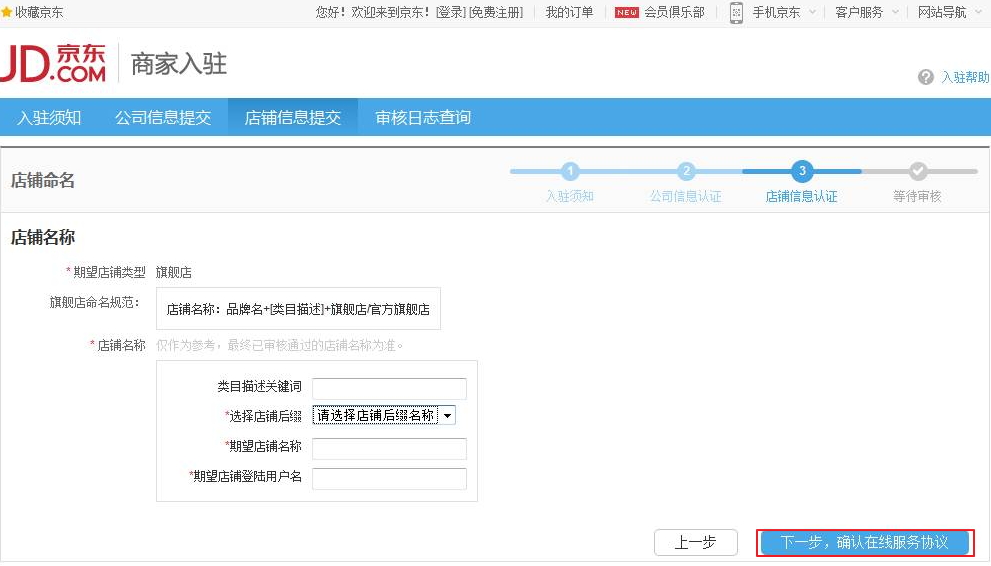Click the 店铺命名 section heading
Viewport: 991px width, 566px height.
pos(42,181)
